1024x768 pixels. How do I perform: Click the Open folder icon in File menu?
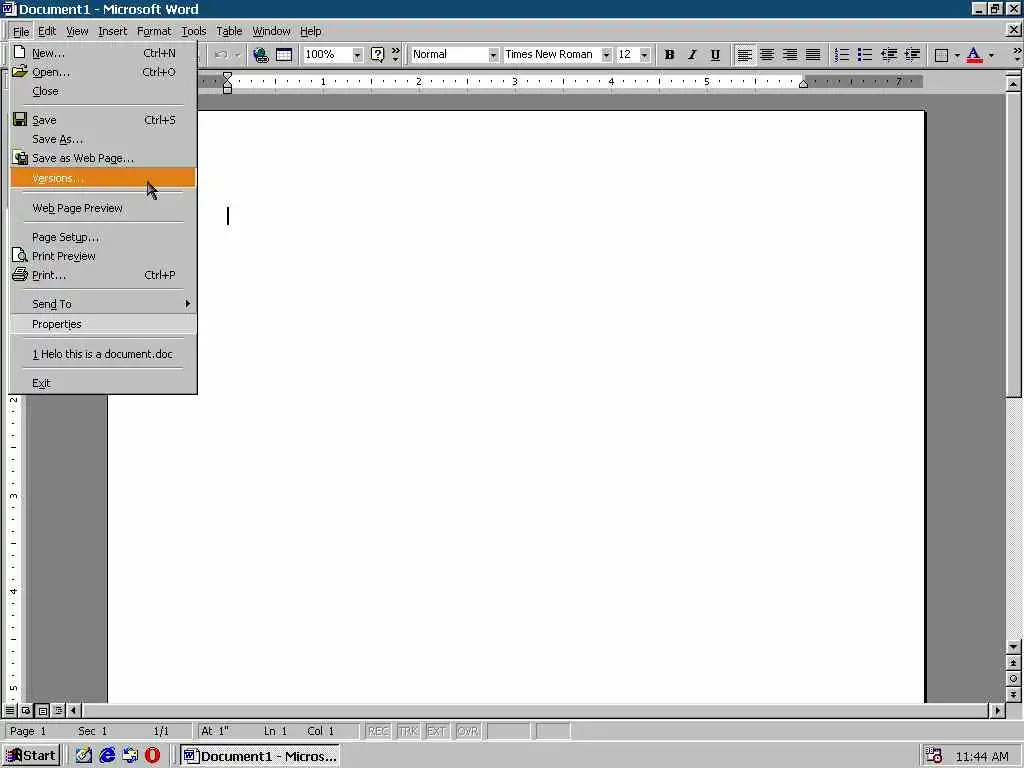click(x=20, y=71)
